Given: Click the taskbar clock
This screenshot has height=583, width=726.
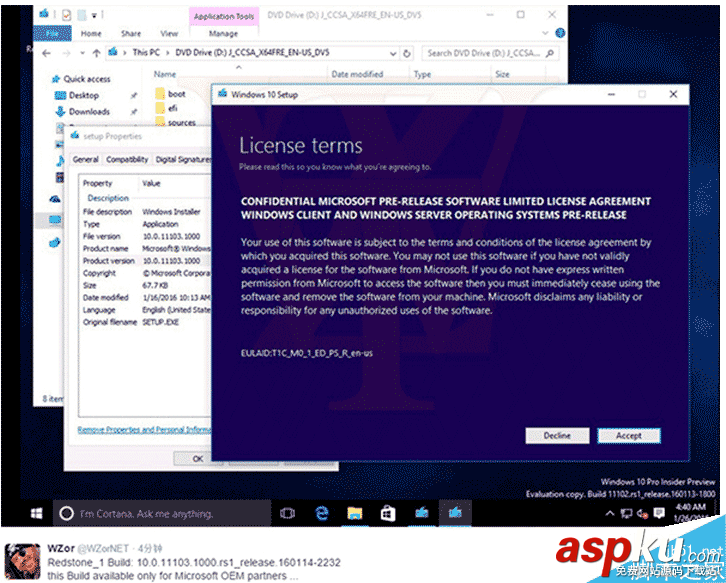Looking at the screenshot, I should pyautogui.click(x=690, y=513).
